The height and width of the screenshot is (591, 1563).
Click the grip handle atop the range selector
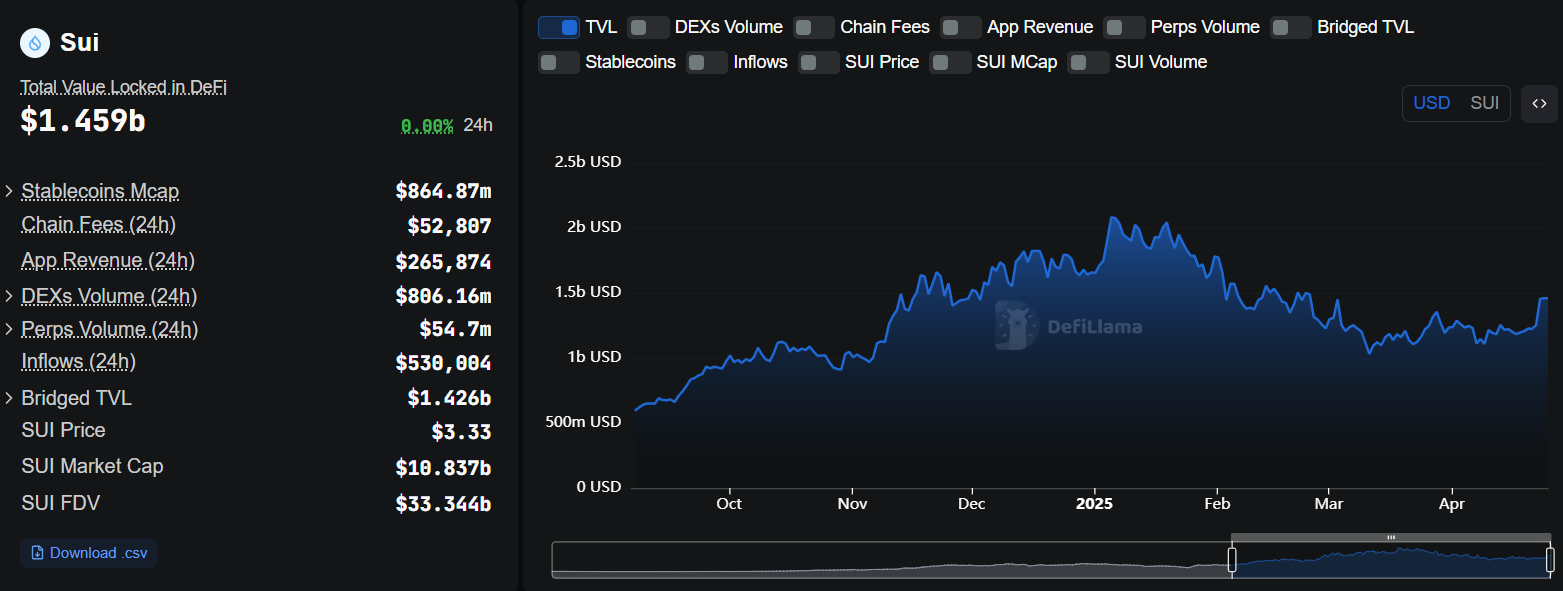pyautogui.click(x=1390, y=538)
